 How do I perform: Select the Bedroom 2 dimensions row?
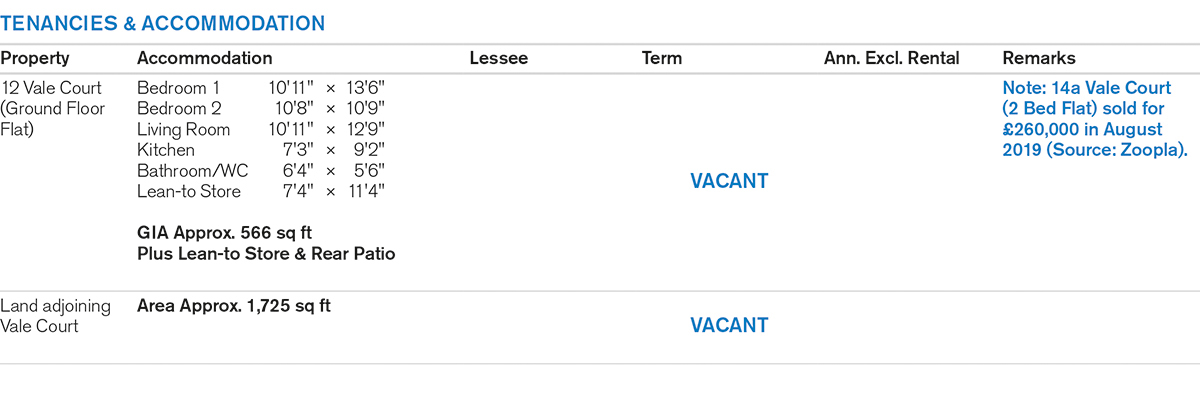click(x=261, y=108)
